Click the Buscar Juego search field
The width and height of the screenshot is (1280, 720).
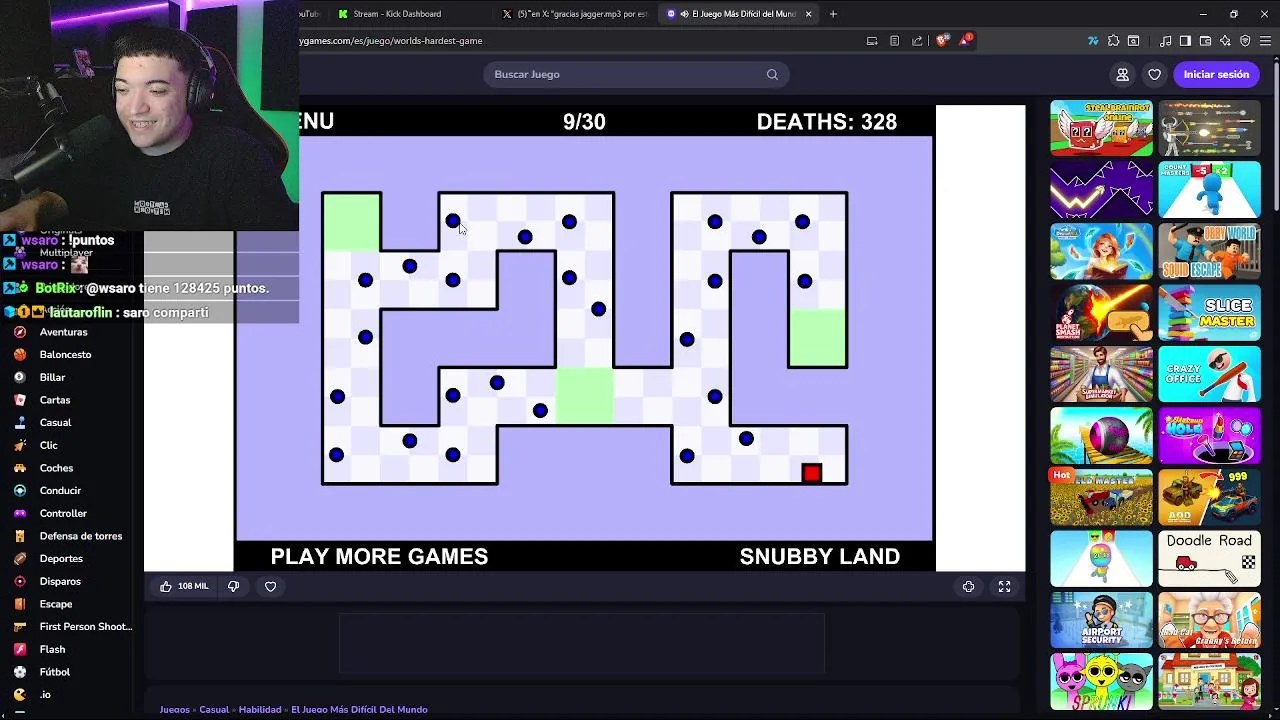[x=636, y=74]
